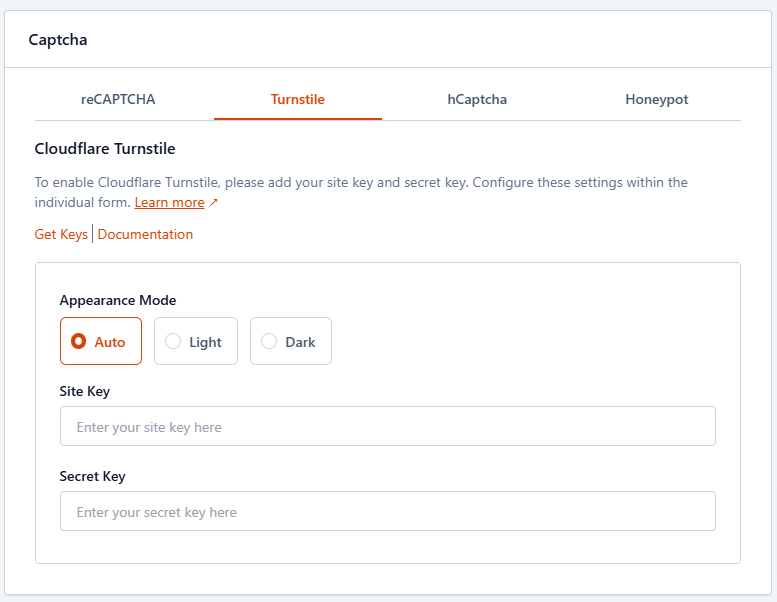This screenshot has width=777, height=602.
Task: Choose Dark appearance mode
Action: [x=291, y=341]
